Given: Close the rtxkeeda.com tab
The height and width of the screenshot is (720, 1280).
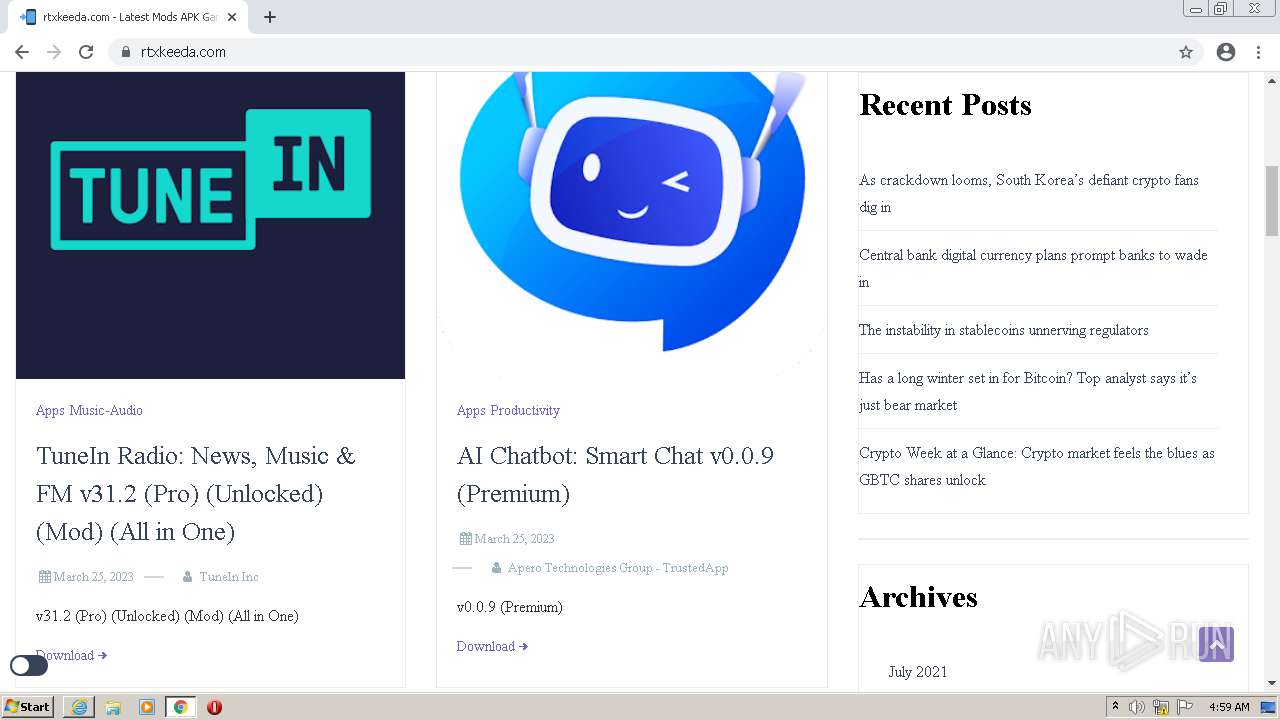Looking at the screenshot, I should pyautogui.click(x=232, y=17).
